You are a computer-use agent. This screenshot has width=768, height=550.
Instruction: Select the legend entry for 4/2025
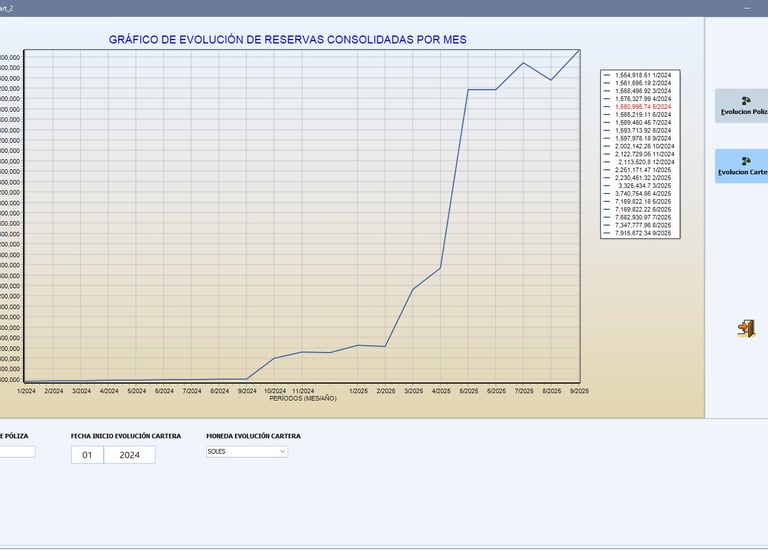[x=638, y=193]
